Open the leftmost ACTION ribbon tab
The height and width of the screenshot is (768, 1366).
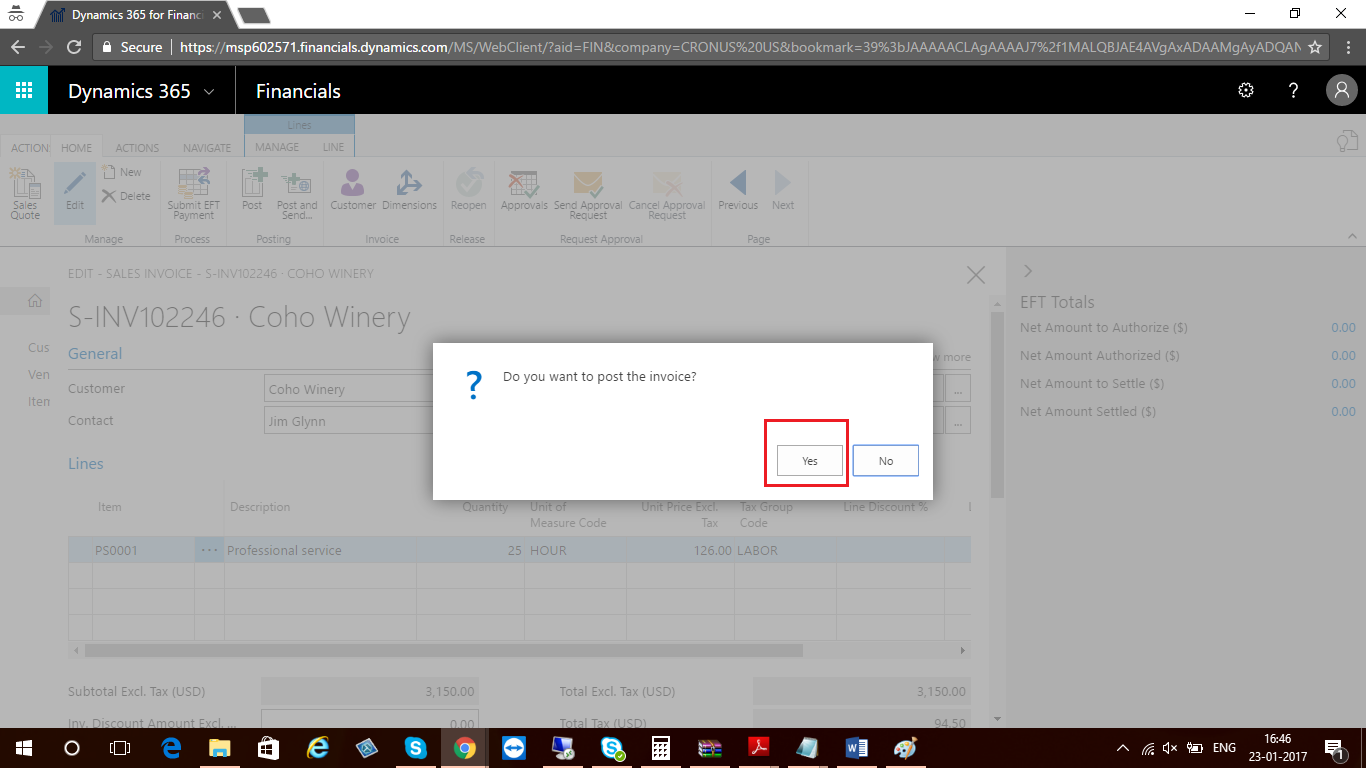pos(29,147)
